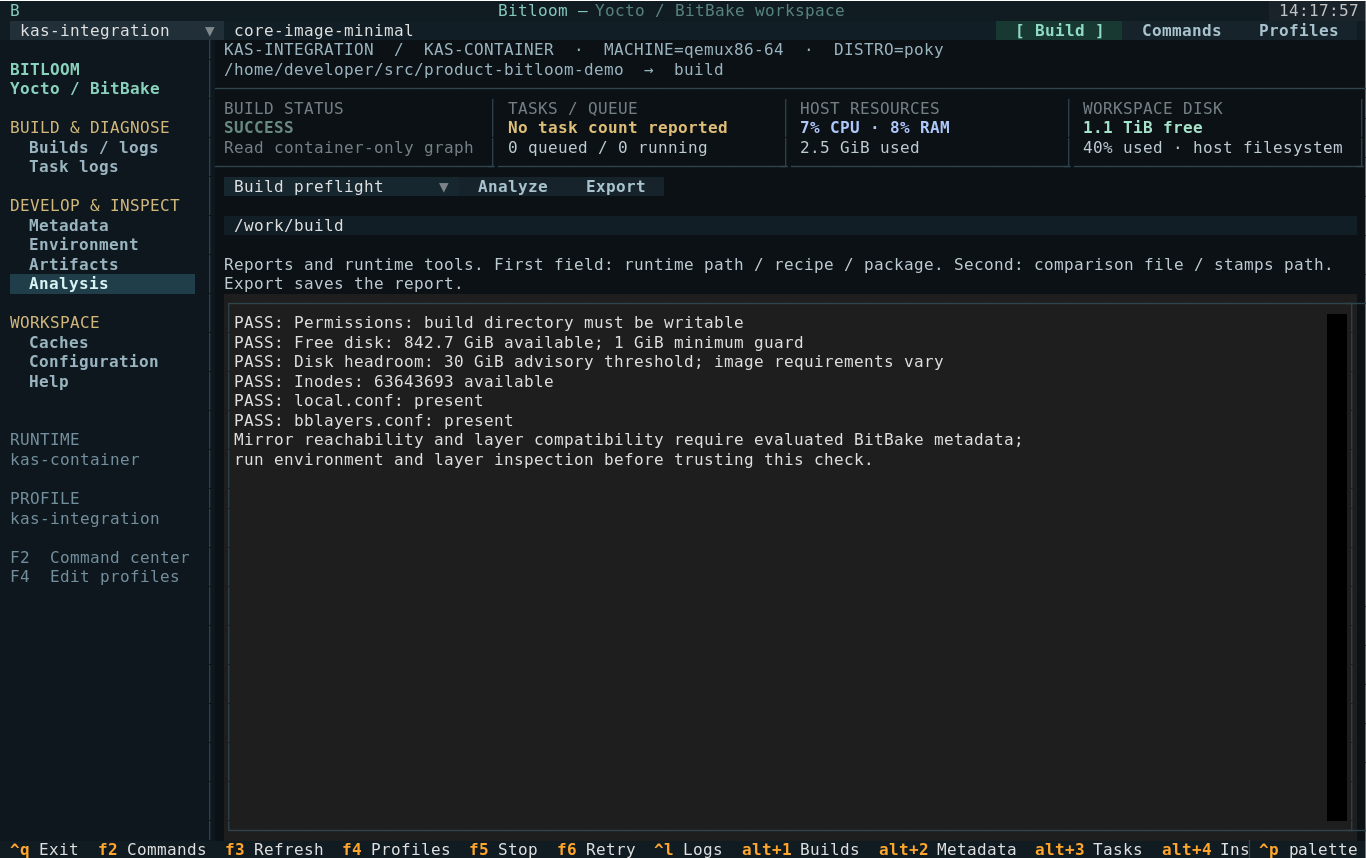Viewport: 1366px width, 858px height.
Task: Click f5 Stop in footer
Action: pyautogui.click(x=503, y=849)
